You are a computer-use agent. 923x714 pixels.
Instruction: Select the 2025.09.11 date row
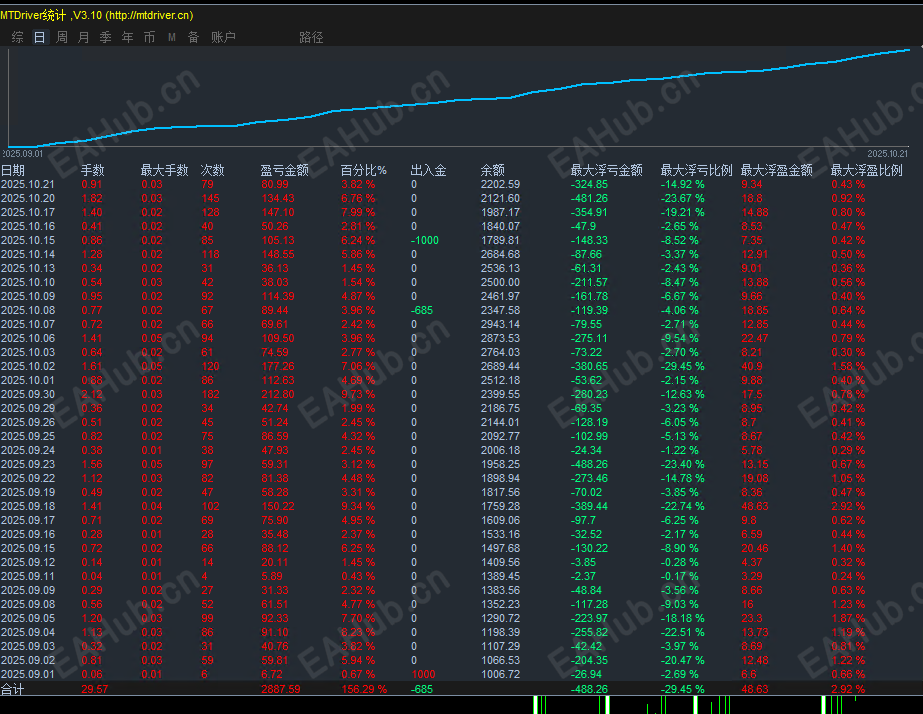pyautogui.click(x=27, y=576)
